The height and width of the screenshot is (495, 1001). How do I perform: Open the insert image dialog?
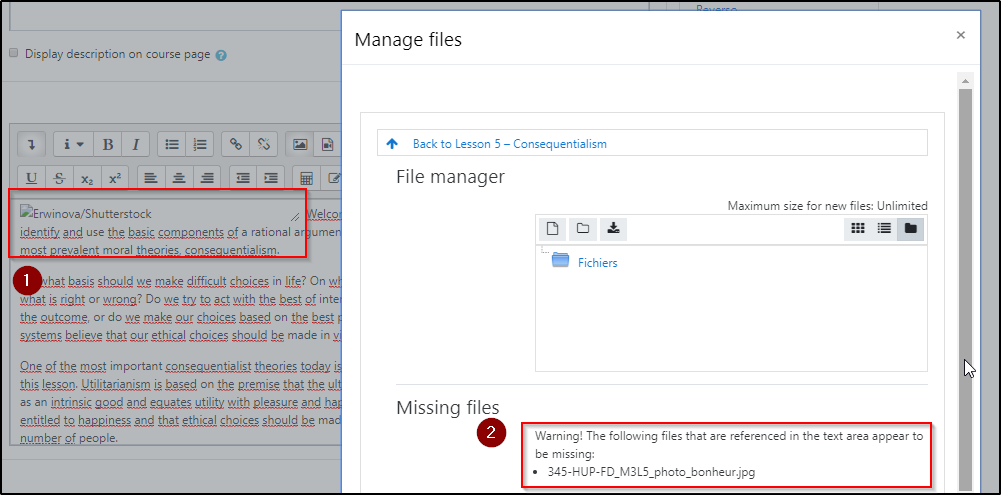click(x=299, y=144)
